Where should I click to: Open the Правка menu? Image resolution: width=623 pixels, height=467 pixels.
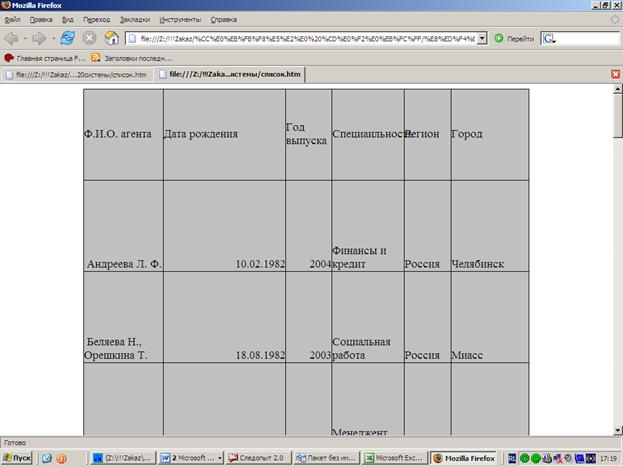click(41, 19)
